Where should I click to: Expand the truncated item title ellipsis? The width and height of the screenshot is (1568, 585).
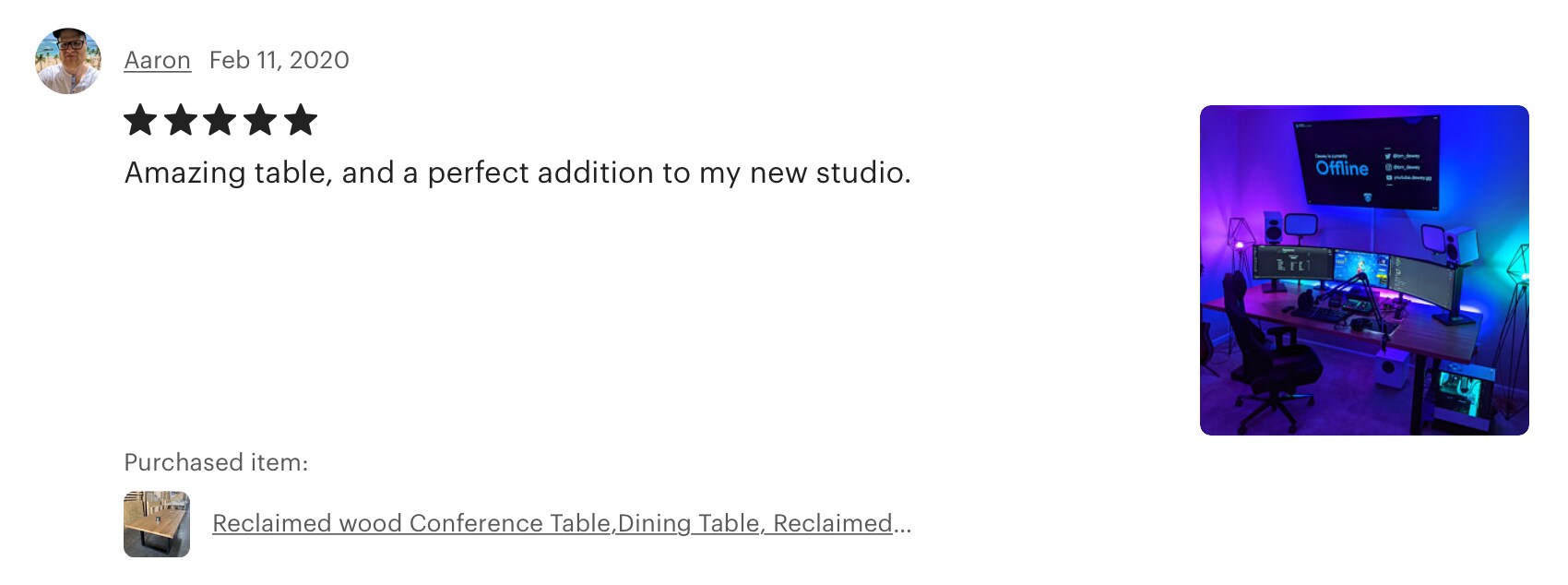point(902,524)
